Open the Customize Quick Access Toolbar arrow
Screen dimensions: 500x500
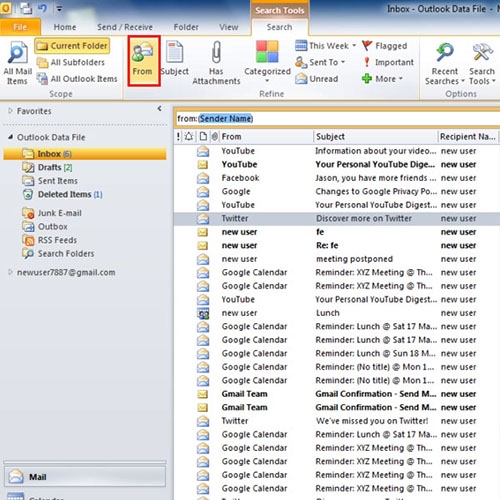tap(59, 9)
